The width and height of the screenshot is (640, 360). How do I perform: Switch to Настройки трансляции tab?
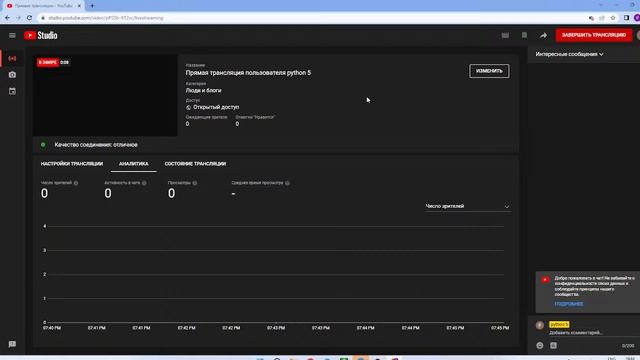point(72,164)
